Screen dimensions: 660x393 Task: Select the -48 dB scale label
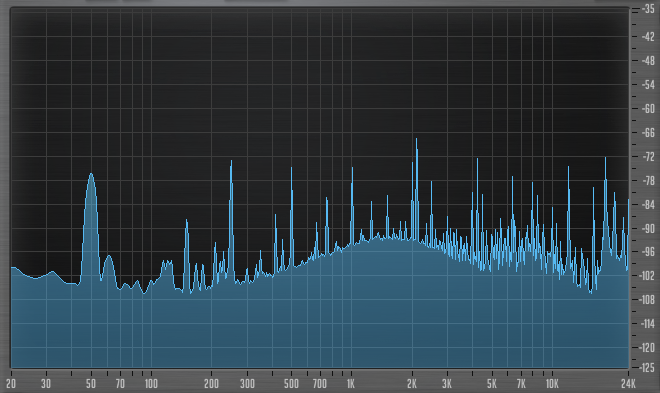(648, 61)
